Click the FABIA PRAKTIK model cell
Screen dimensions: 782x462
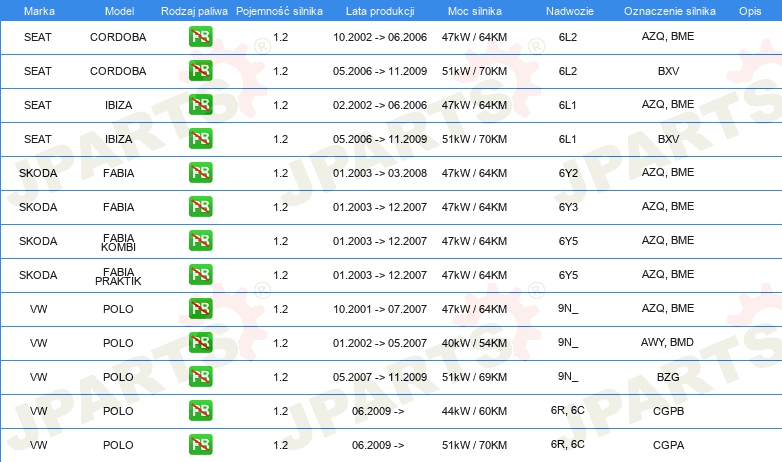(x=118, y=276)
